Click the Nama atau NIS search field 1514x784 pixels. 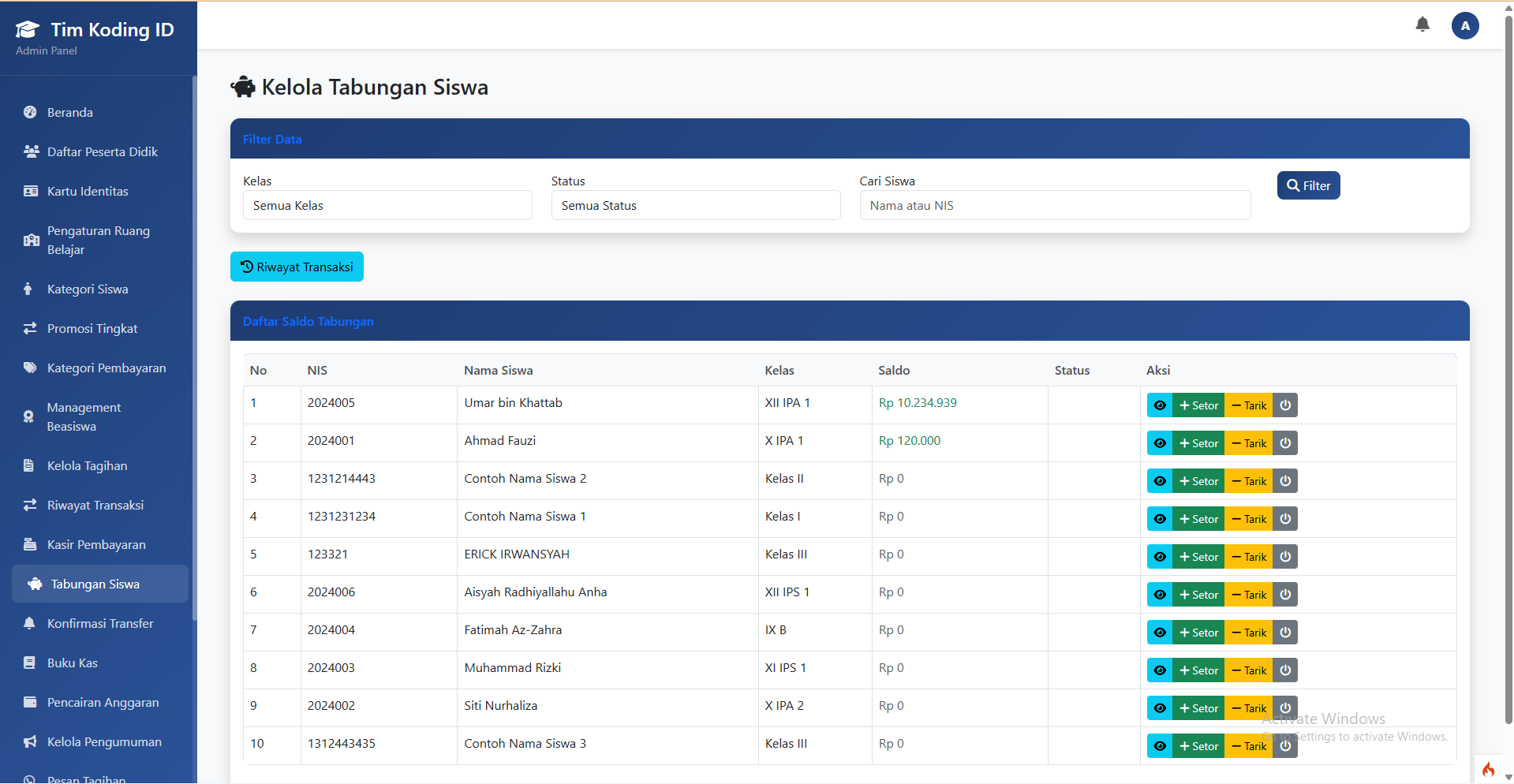(x=1054, y=205)
